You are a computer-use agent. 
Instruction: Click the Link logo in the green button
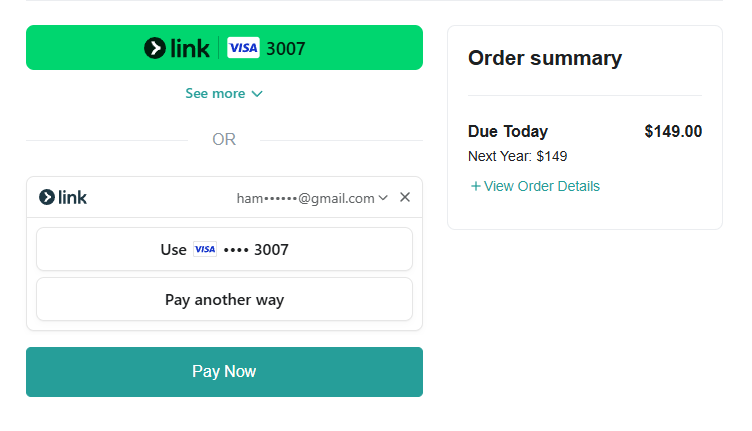coord(177,48)
